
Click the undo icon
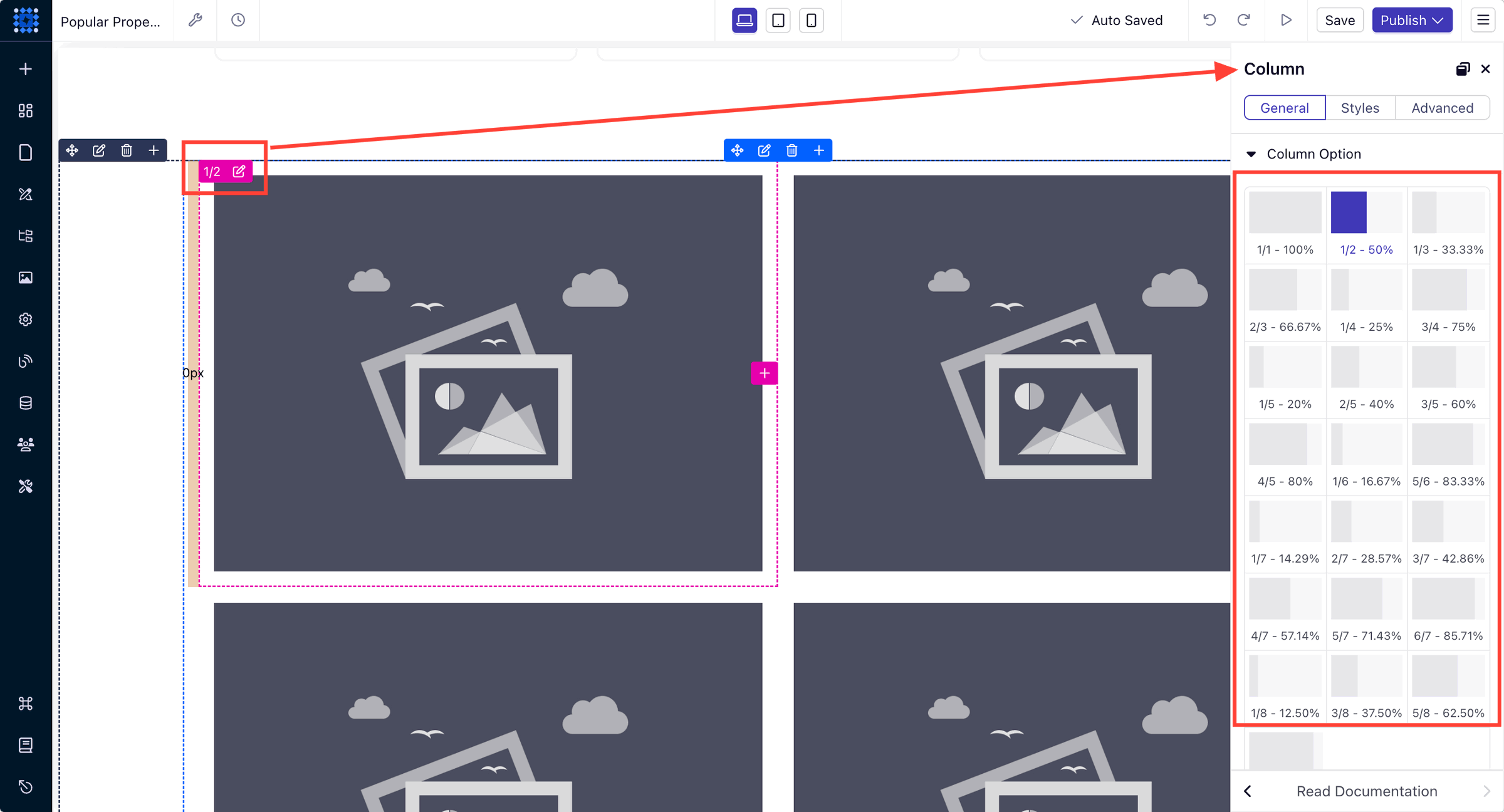click(1209, 20)
